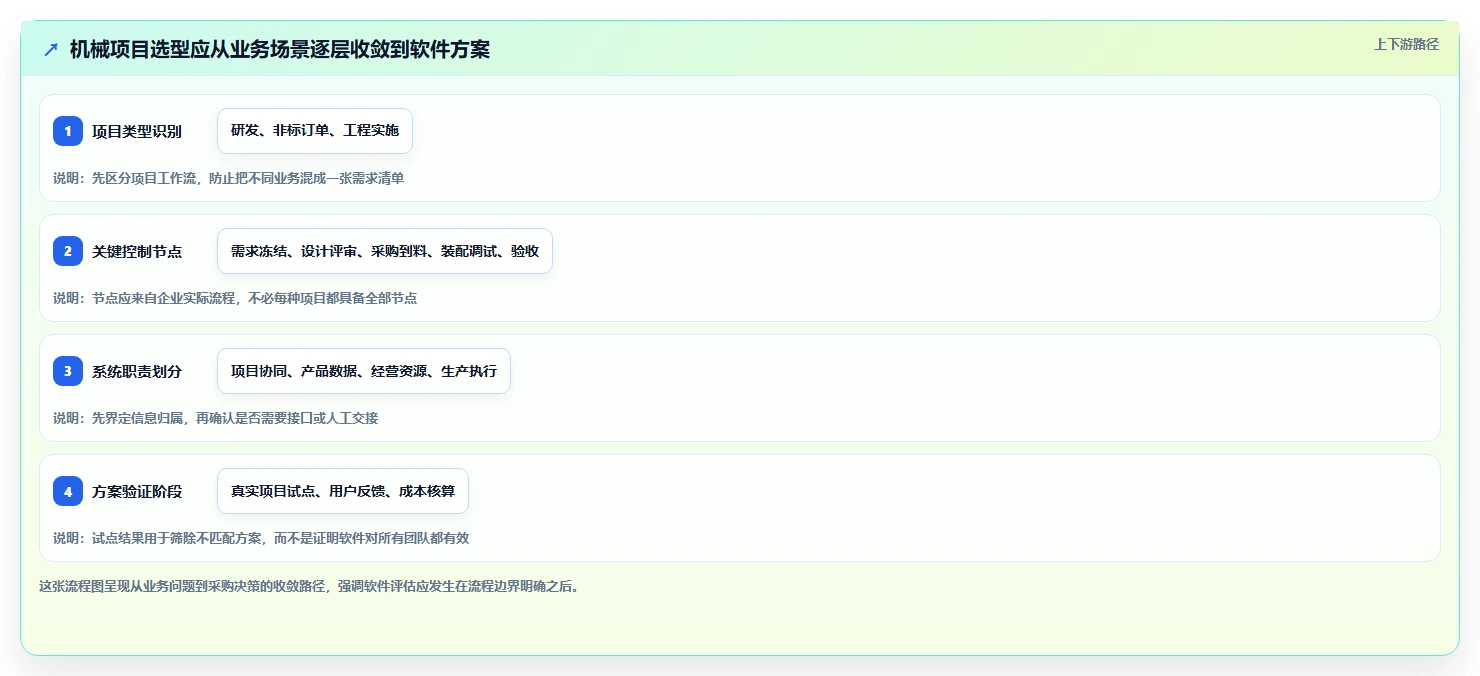Screen dimensions: 1480x676
Task: Click the heading 项目类型识别
Action: (137, 131)
